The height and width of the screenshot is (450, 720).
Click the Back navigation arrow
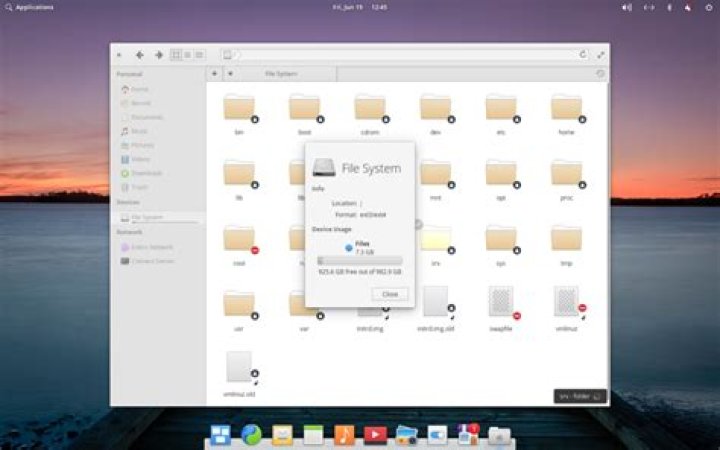click(x=140, y=55)
